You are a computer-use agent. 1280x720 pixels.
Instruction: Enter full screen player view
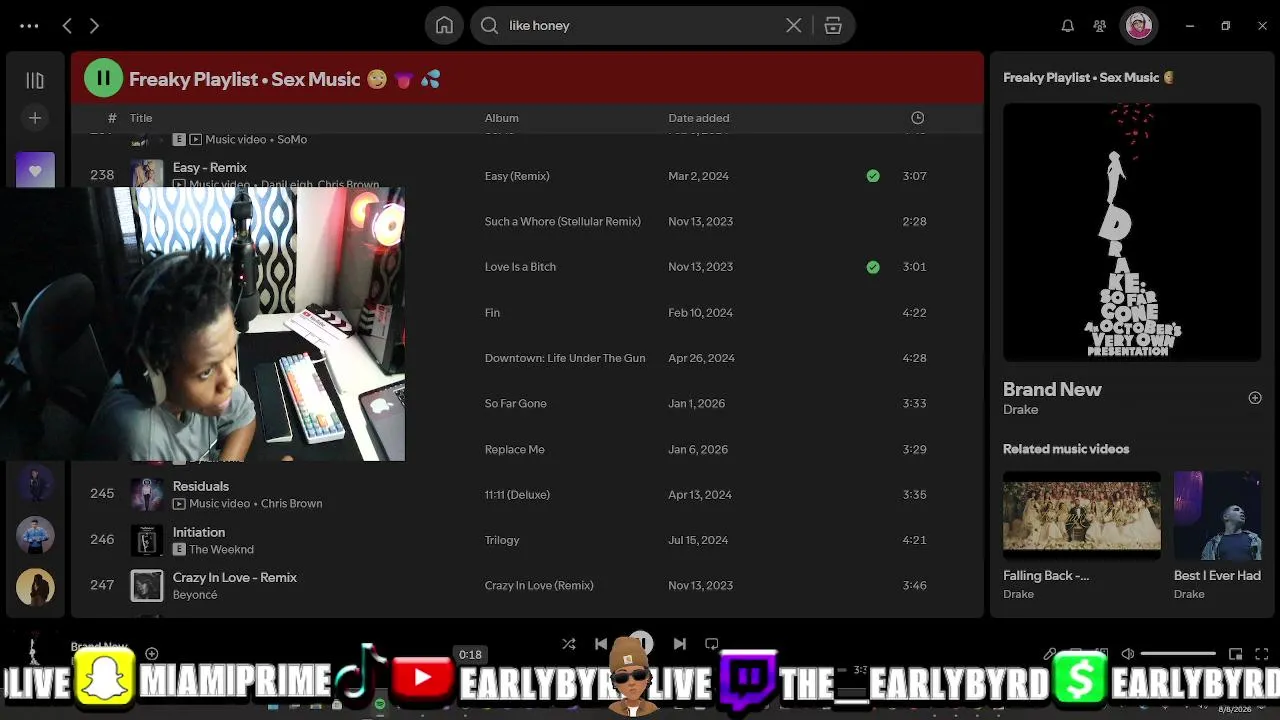[x=1262, y=654]
